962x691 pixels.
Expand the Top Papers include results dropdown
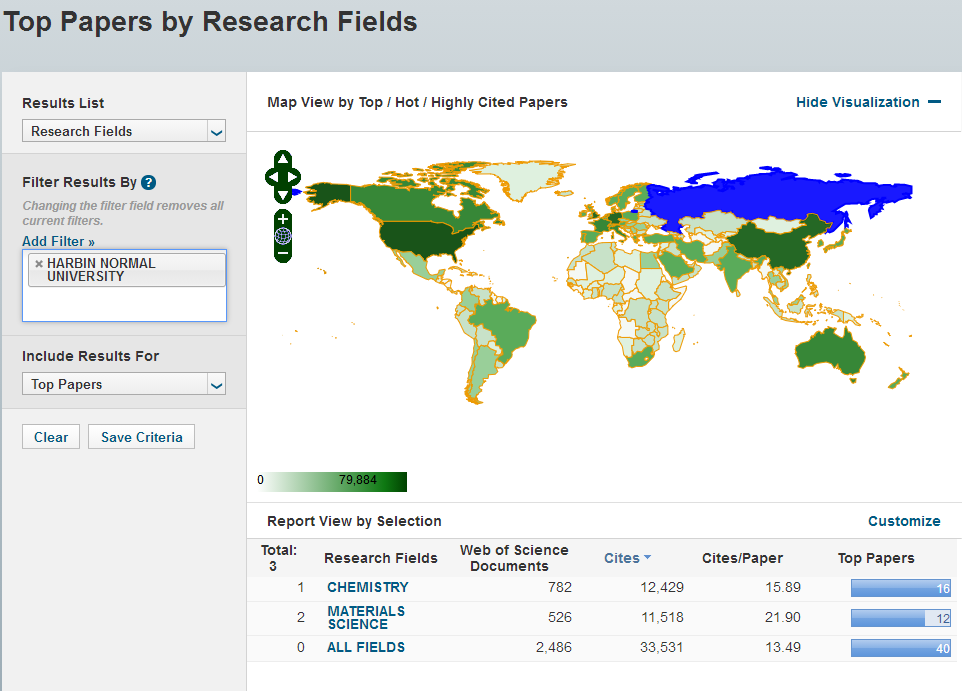[124, 384]
